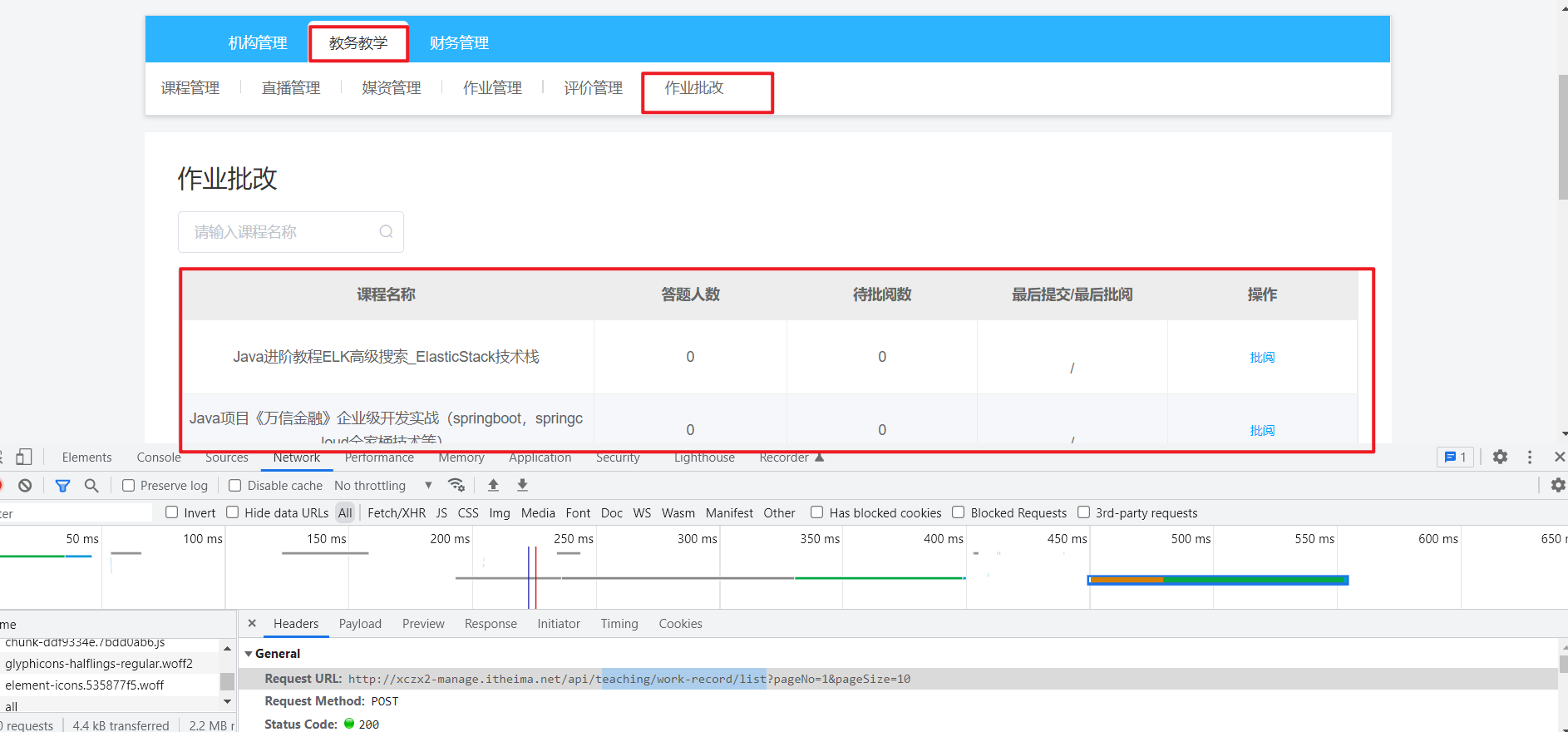
Task: Check Blocked Requests checkbox
Action: tap(959, 512)
